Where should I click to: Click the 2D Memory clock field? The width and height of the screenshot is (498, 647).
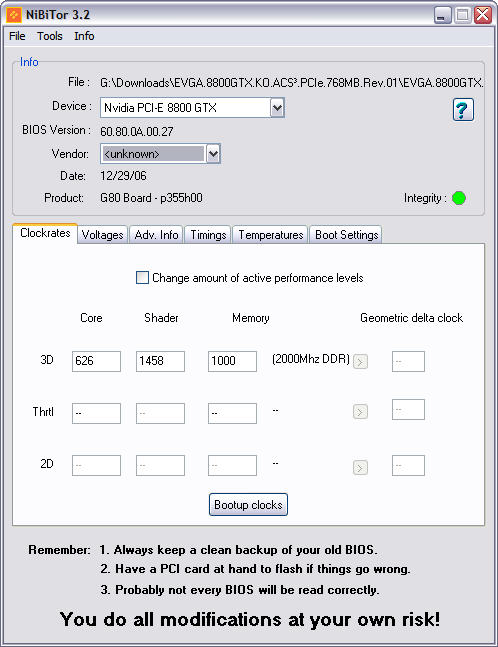(x=232, y=465)
